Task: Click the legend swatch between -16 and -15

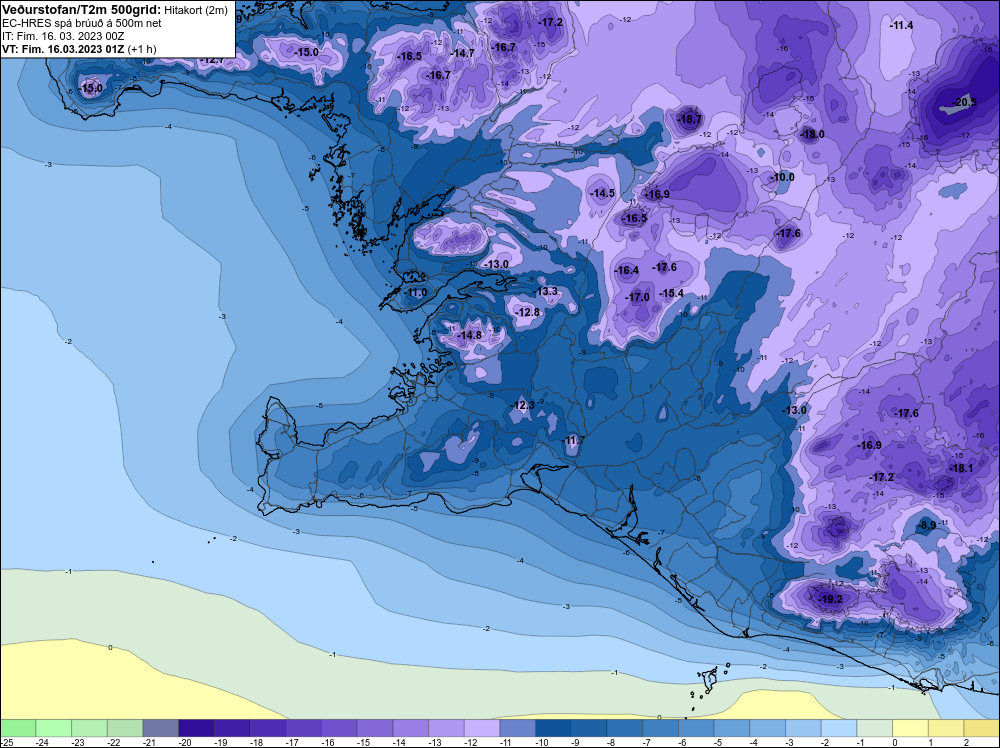Action: [339, 728]
